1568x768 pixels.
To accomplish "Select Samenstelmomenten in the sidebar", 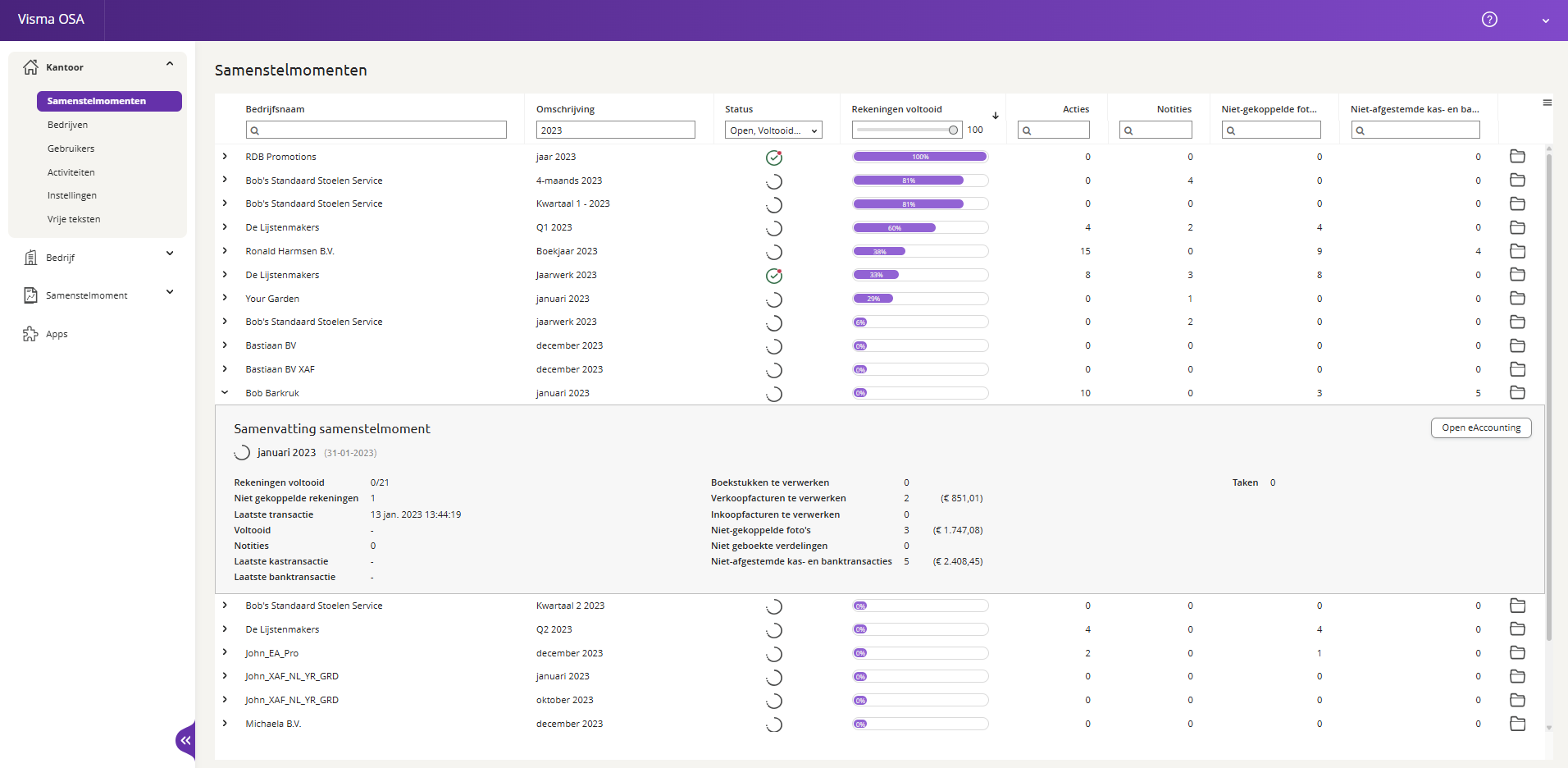I will (x=109, y=101).
